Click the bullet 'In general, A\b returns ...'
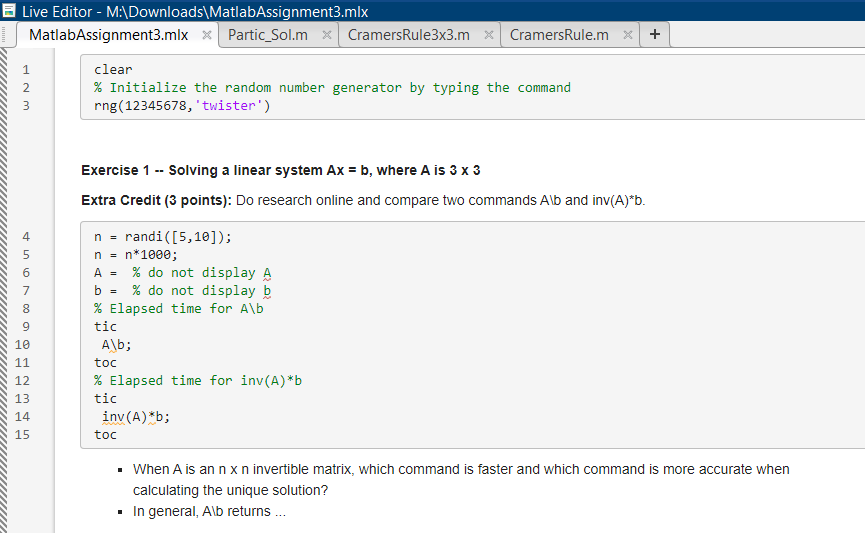Image resolution: width=865 pixels, height=533 pixels. (210, 511)
